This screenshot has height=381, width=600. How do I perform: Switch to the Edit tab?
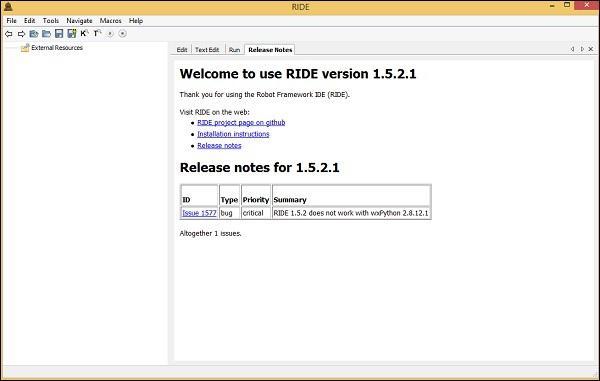point(182,50)
